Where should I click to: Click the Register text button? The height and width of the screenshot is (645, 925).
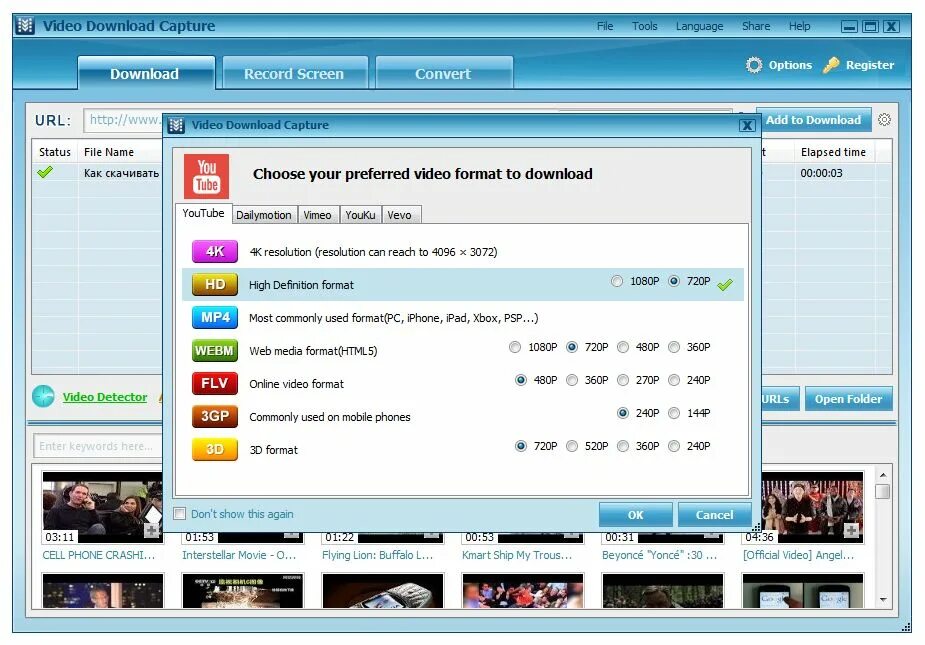pyautogui.click(x=870, y=65)
